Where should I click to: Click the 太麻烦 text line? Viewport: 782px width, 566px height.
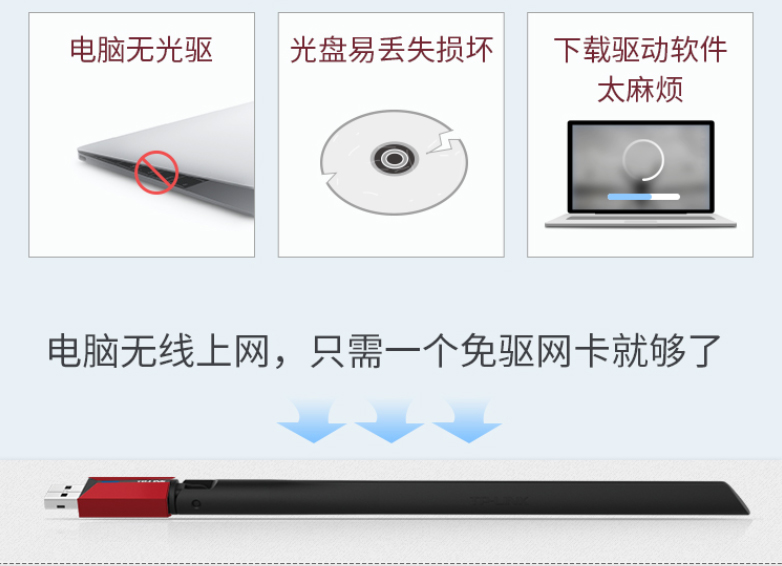click(640, 89)
